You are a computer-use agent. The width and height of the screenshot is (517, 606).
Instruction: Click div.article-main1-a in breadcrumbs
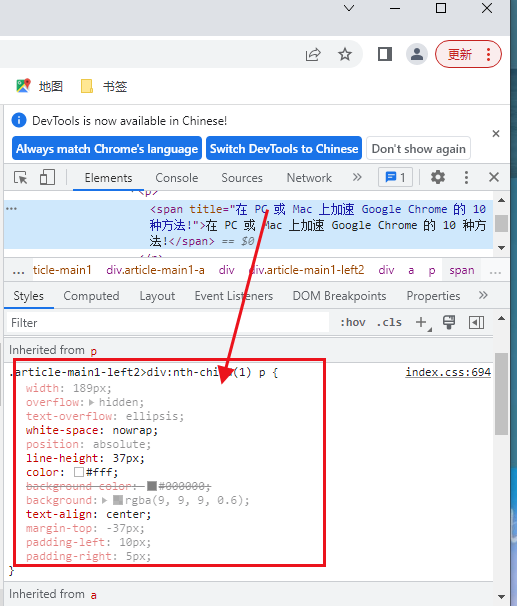click(x=155, y=270)
